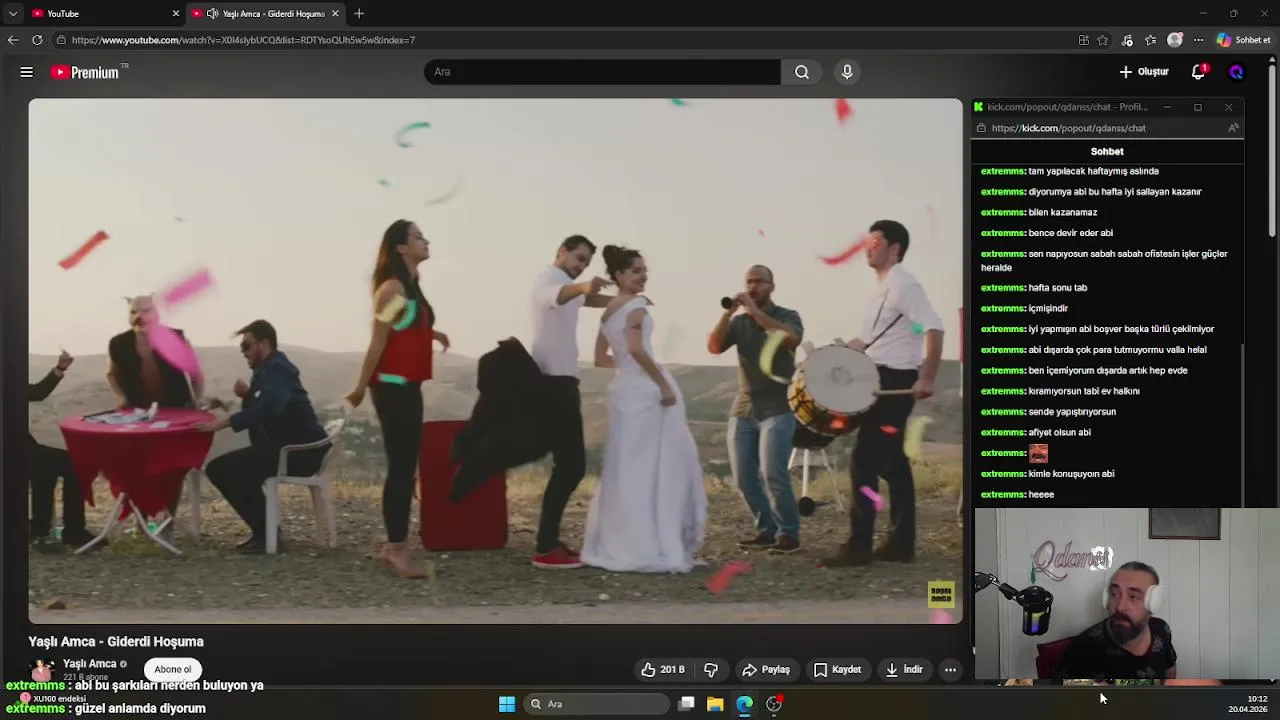Start voice search with microphone icon
The width and height of the screenshot is (1280, 720).
tap(847, 72)
